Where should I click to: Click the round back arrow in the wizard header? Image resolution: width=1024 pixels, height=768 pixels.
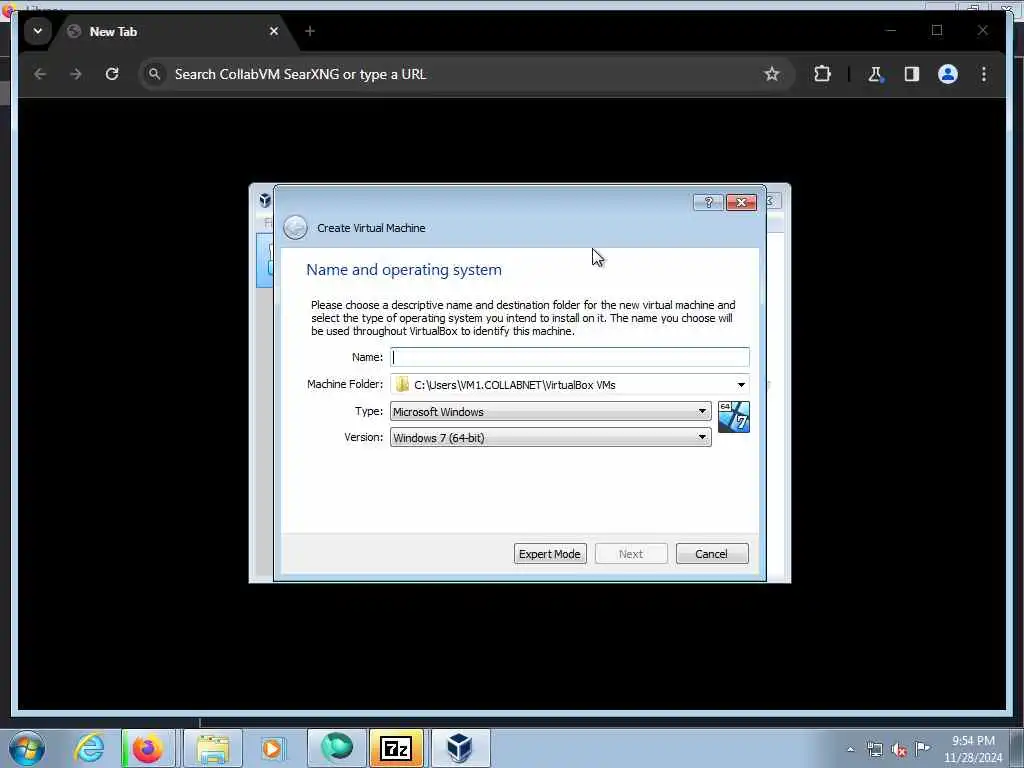pos(295,228)
